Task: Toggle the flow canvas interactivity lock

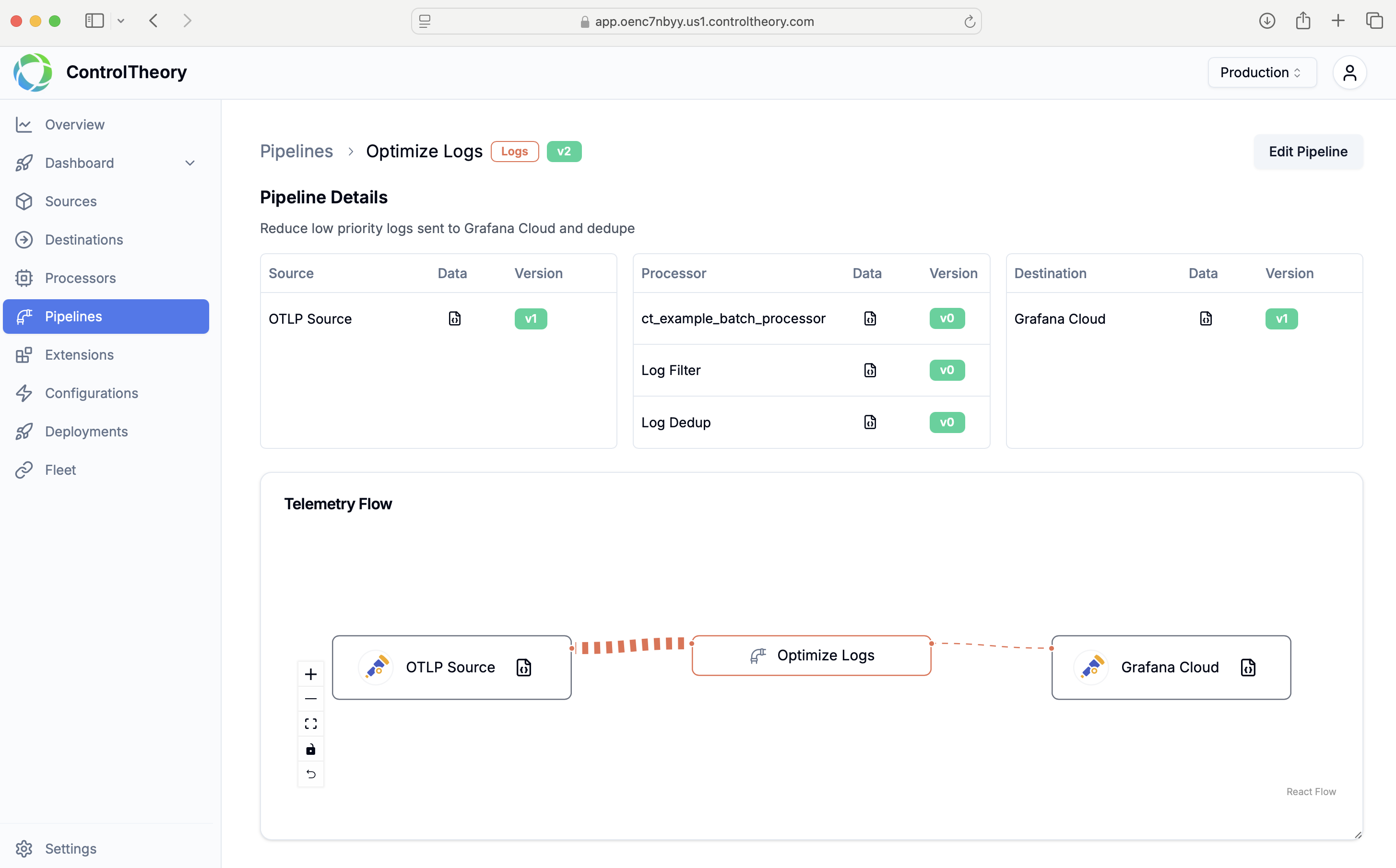Action: (311, 749)
